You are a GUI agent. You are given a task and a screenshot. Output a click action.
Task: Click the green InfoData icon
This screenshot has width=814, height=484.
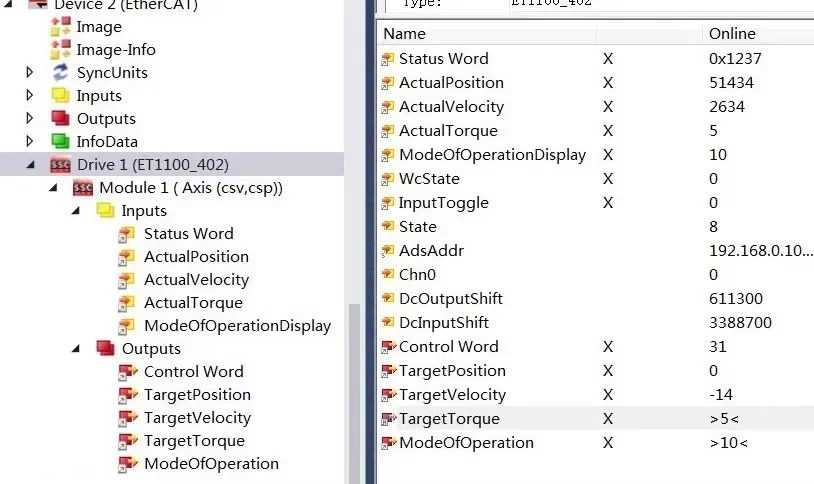tap(60, 141)
